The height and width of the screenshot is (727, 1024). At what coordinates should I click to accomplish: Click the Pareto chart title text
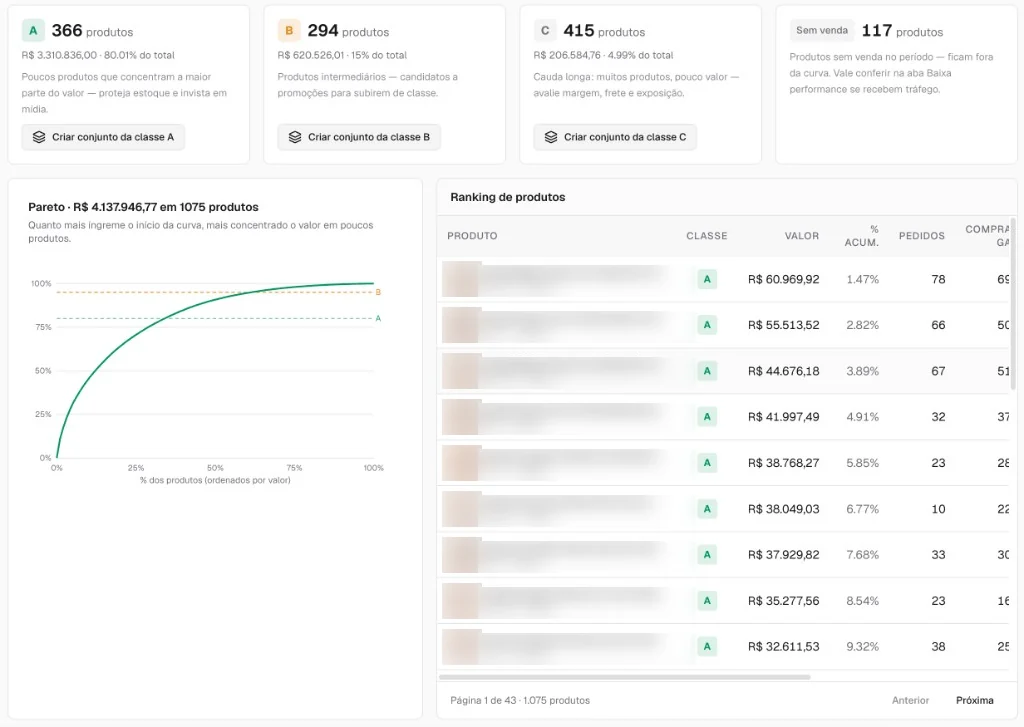[143, 207]
